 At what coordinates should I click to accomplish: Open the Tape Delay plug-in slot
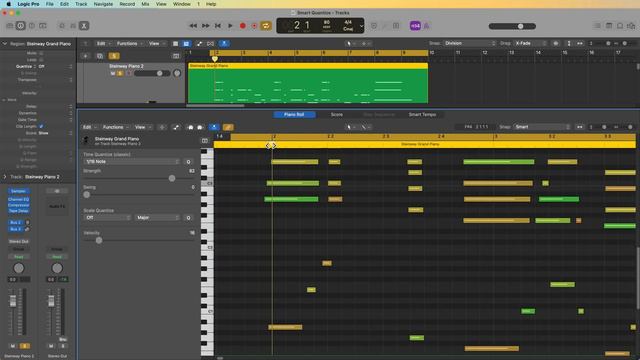pyautogui.click(x=18, y=211)
